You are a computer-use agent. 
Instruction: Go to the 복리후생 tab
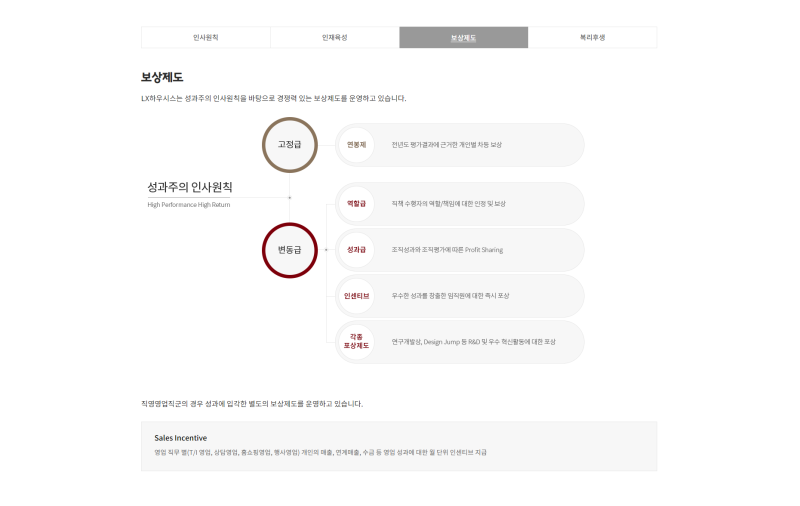coord(592,38)
